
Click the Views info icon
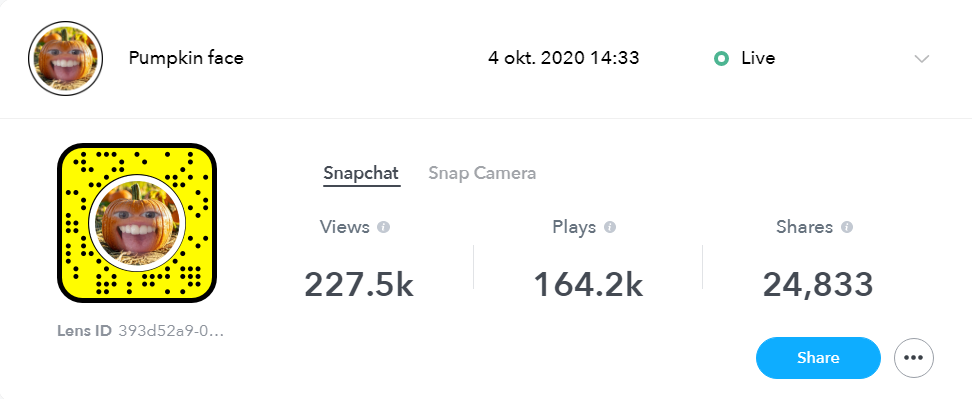(384, 227)
